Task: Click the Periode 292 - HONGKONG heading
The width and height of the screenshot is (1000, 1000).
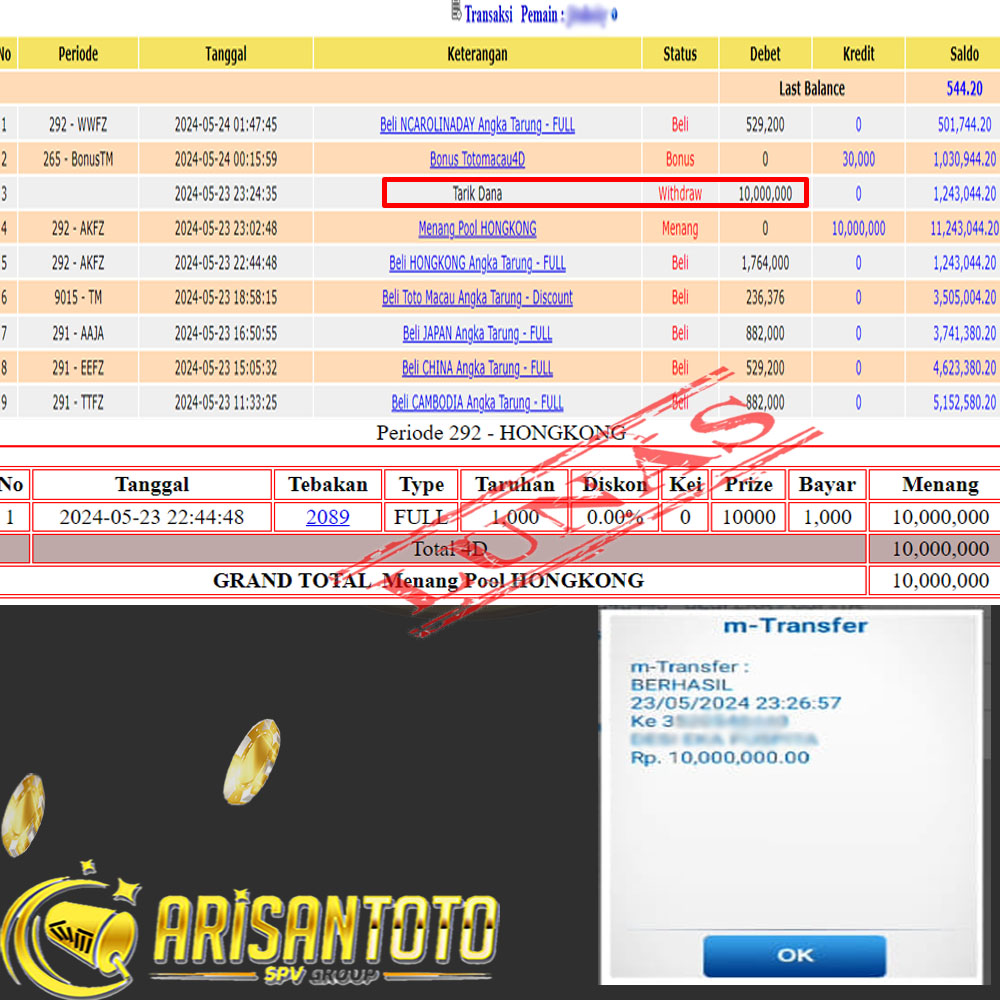Action: pyautogui.click(x=501, y=433)
